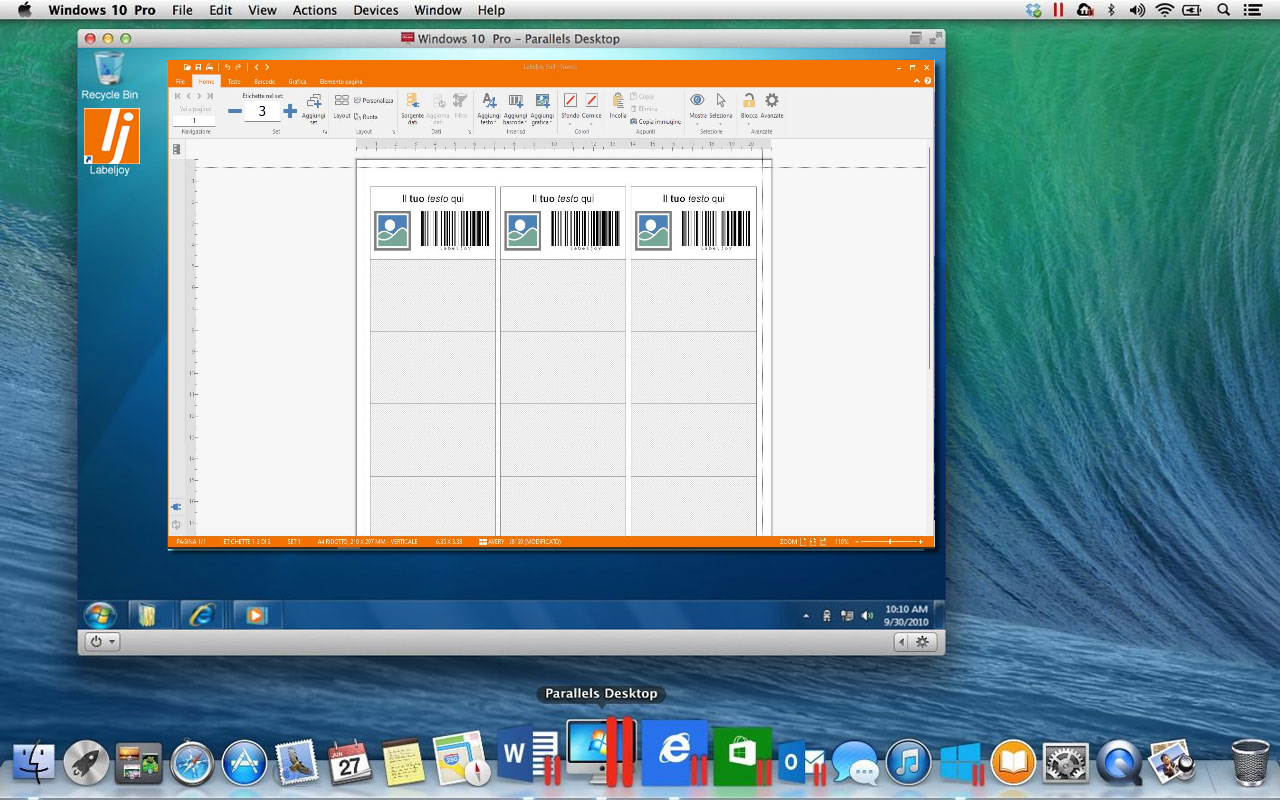This screenshot has height=800, width=1280.
Task: Select image placeholder in second label
Action: (523, 231)
